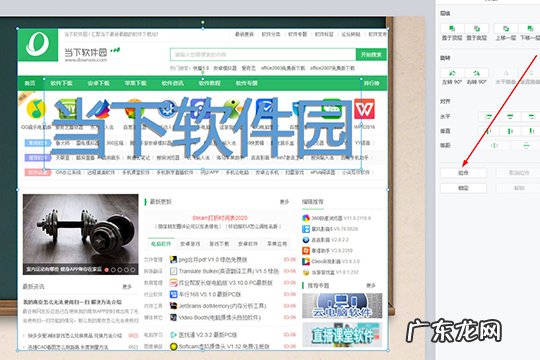Rotate selection with 左转 90° icon
540x360 pixels.
pyautogui.click(x=452, y=73)
